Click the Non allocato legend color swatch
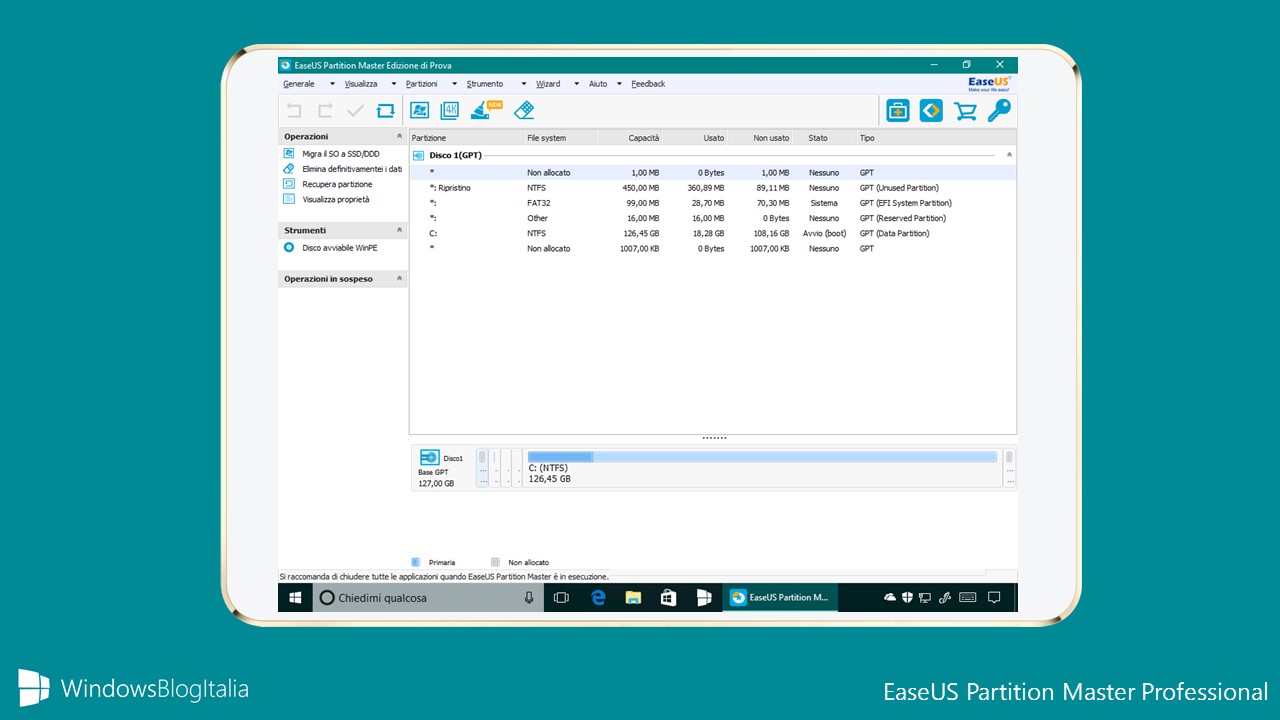 coord(495,562)
